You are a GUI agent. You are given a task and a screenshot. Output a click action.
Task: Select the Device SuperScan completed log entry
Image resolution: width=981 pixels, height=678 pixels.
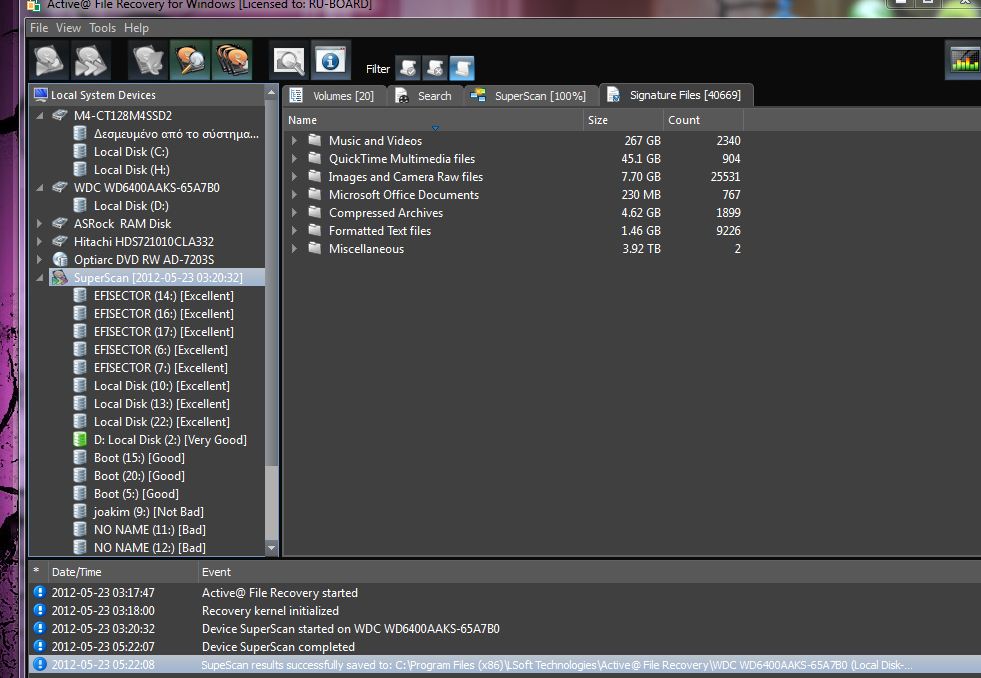point(504,647)
